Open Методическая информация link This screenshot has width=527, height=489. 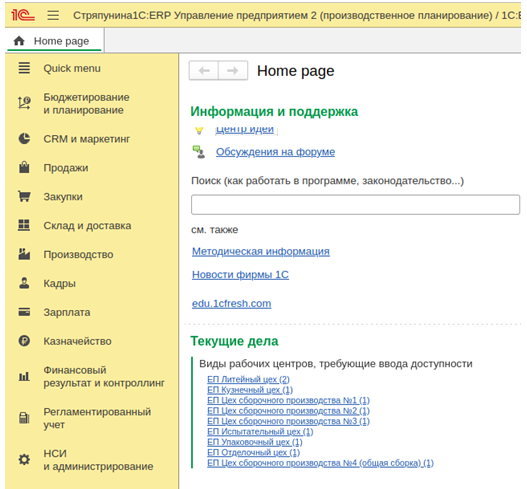[261, 251]
